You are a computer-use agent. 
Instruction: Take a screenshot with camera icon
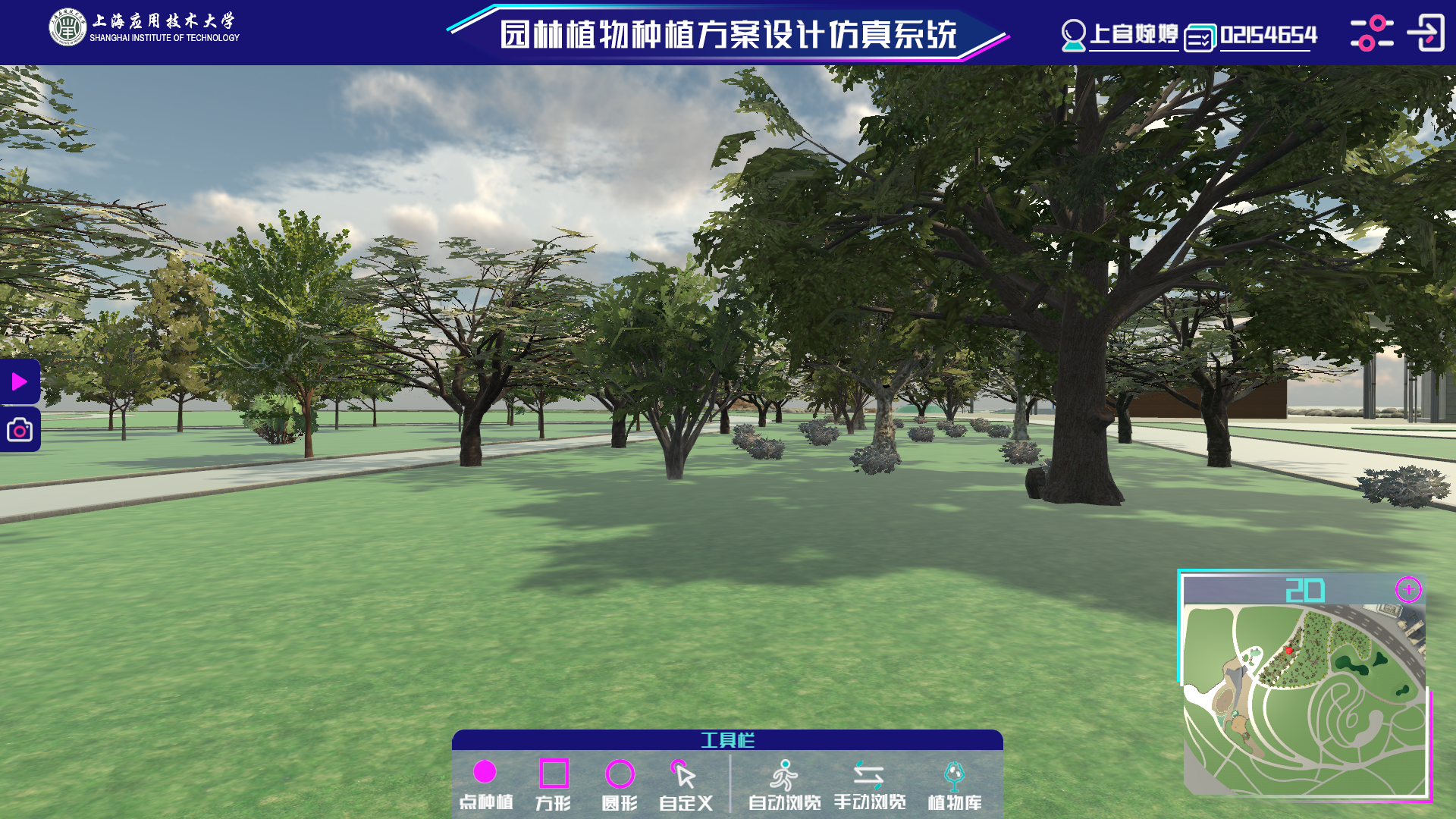pyautogui.click(x=20, y=430)
